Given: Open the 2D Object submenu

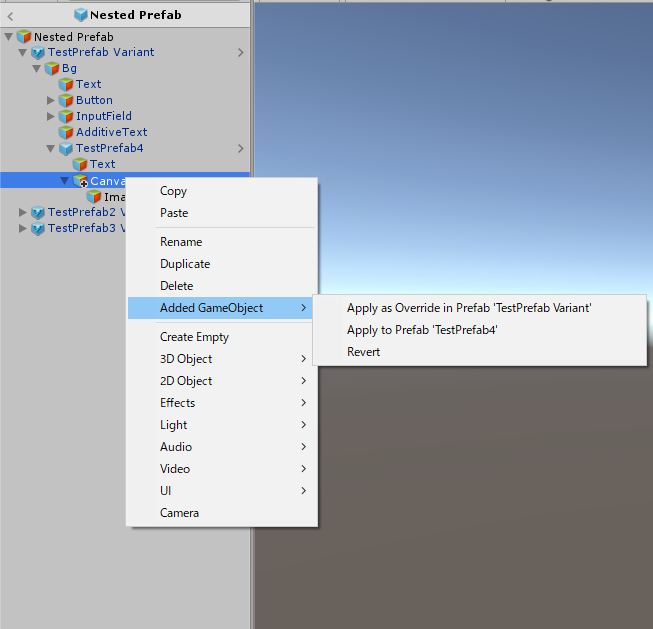Looking at the screenshot, I should 222,381.
